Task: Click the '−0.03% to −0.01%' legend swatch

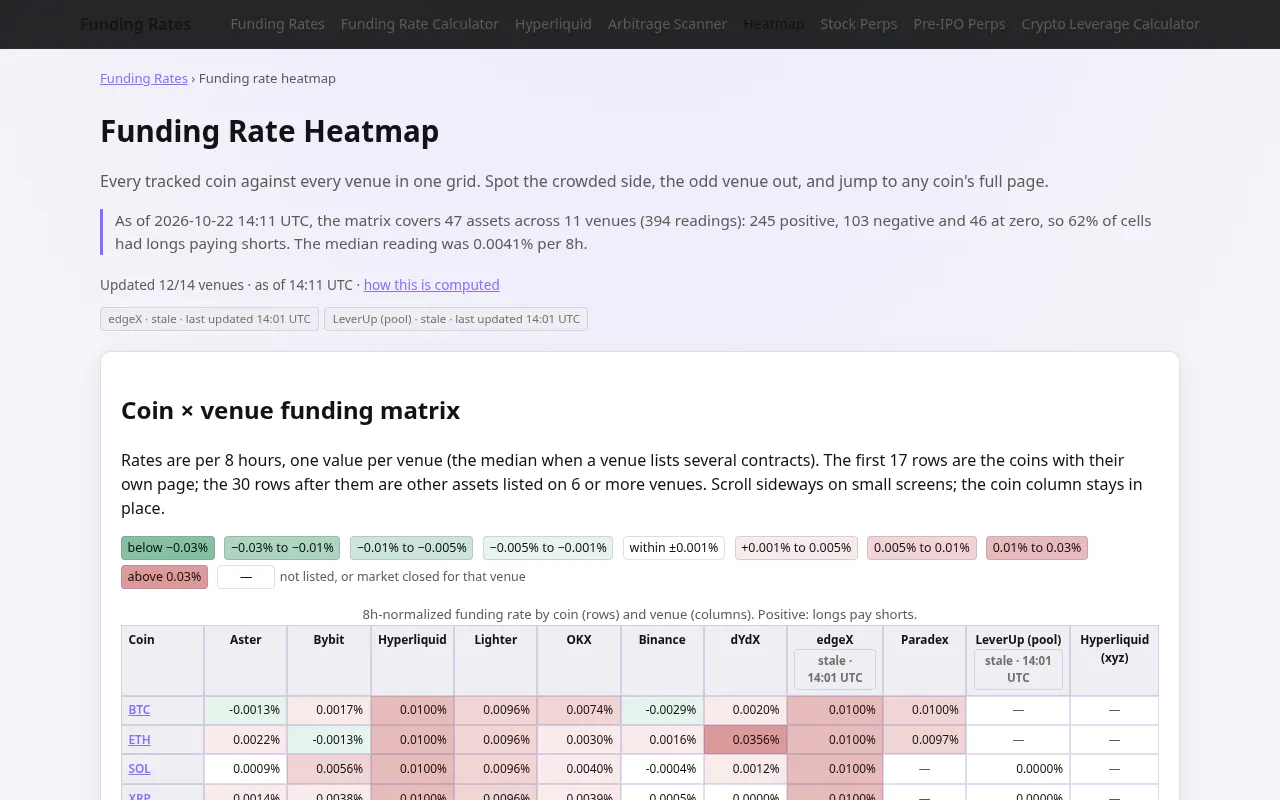Action: tap(282, 548)
